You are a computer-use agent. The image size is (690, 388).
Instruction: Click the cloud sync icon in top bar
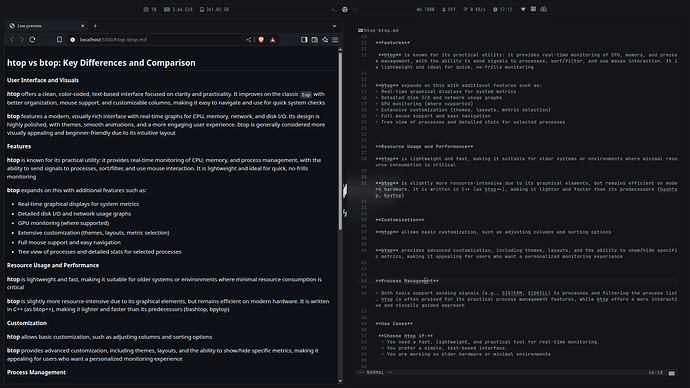click(543, 9)
